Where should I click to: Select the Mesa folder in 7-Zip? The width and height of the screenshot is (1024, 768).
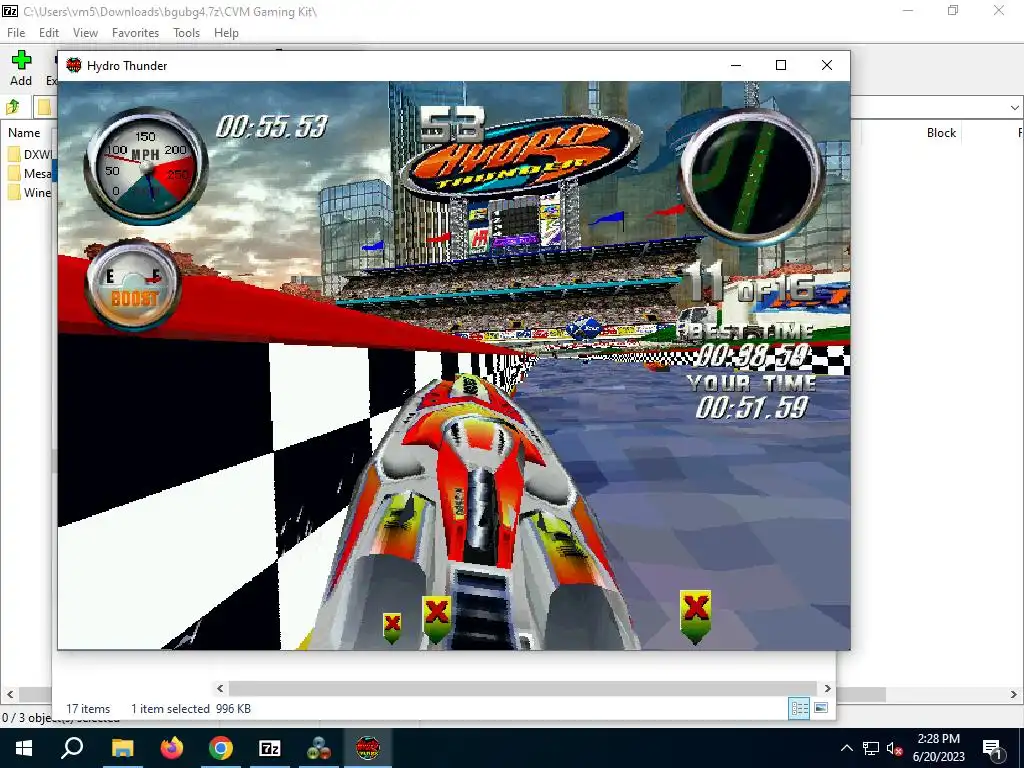tap(30, 174)
